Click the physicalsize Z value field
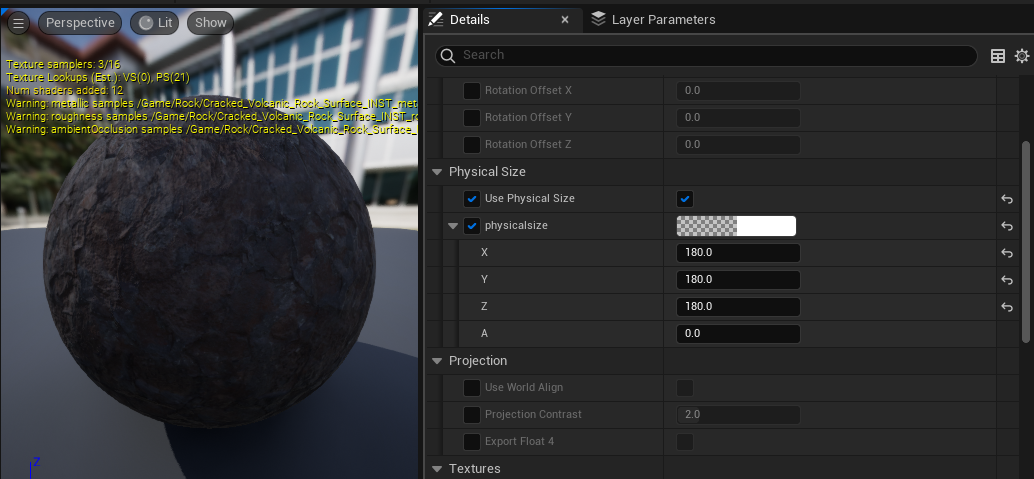 (738, 307)
